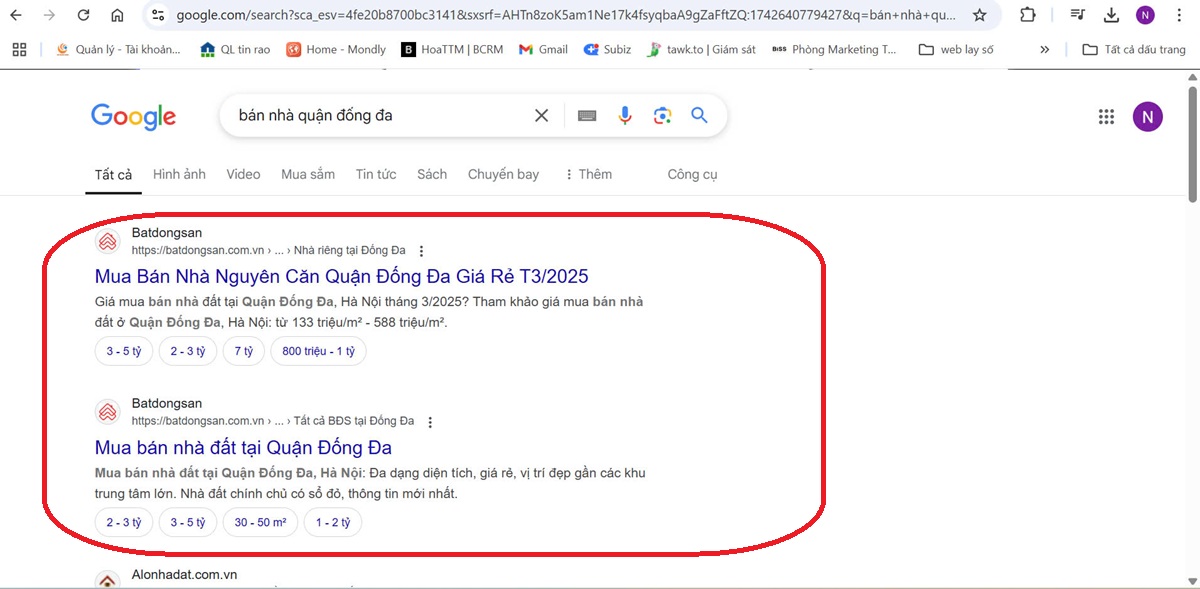Viewport: 1200px width, 589px height.
Task: Open Mua bán nhà đất tại Quận Đống Đa link
Action: pos(243,447)
